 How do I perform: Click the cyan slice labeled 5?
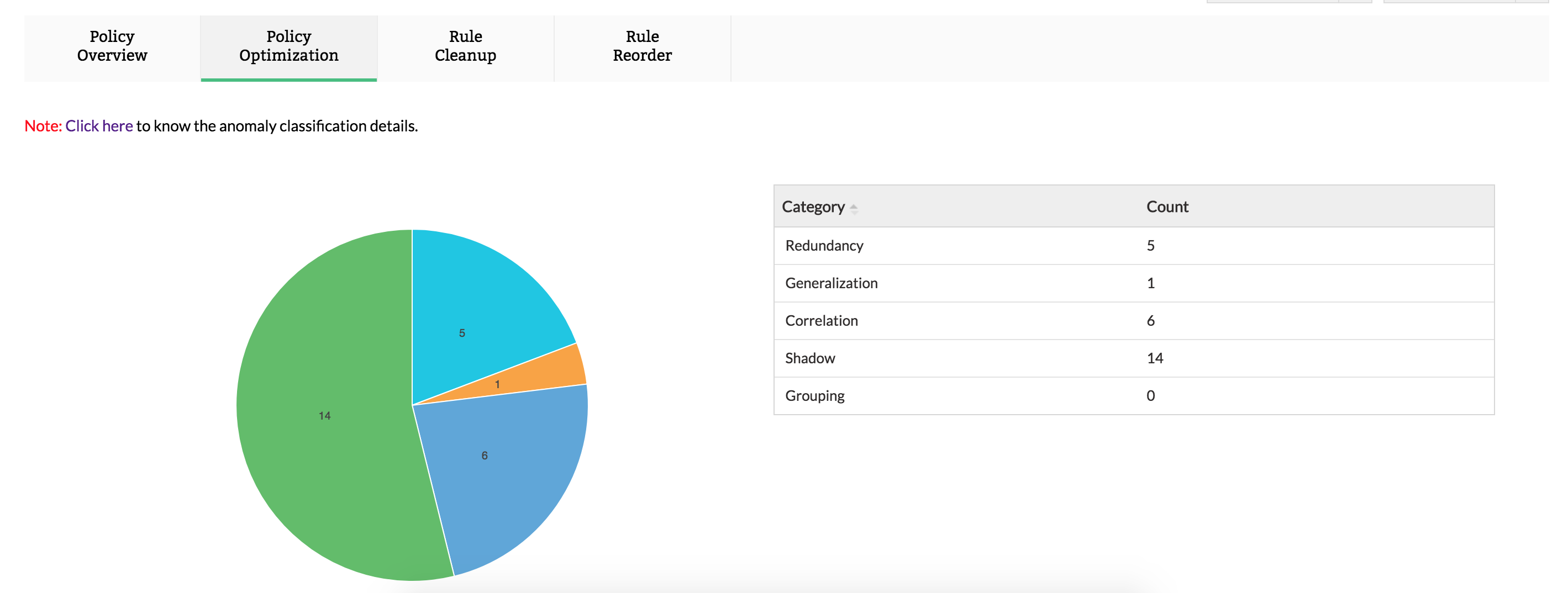(x=462, y=333)
